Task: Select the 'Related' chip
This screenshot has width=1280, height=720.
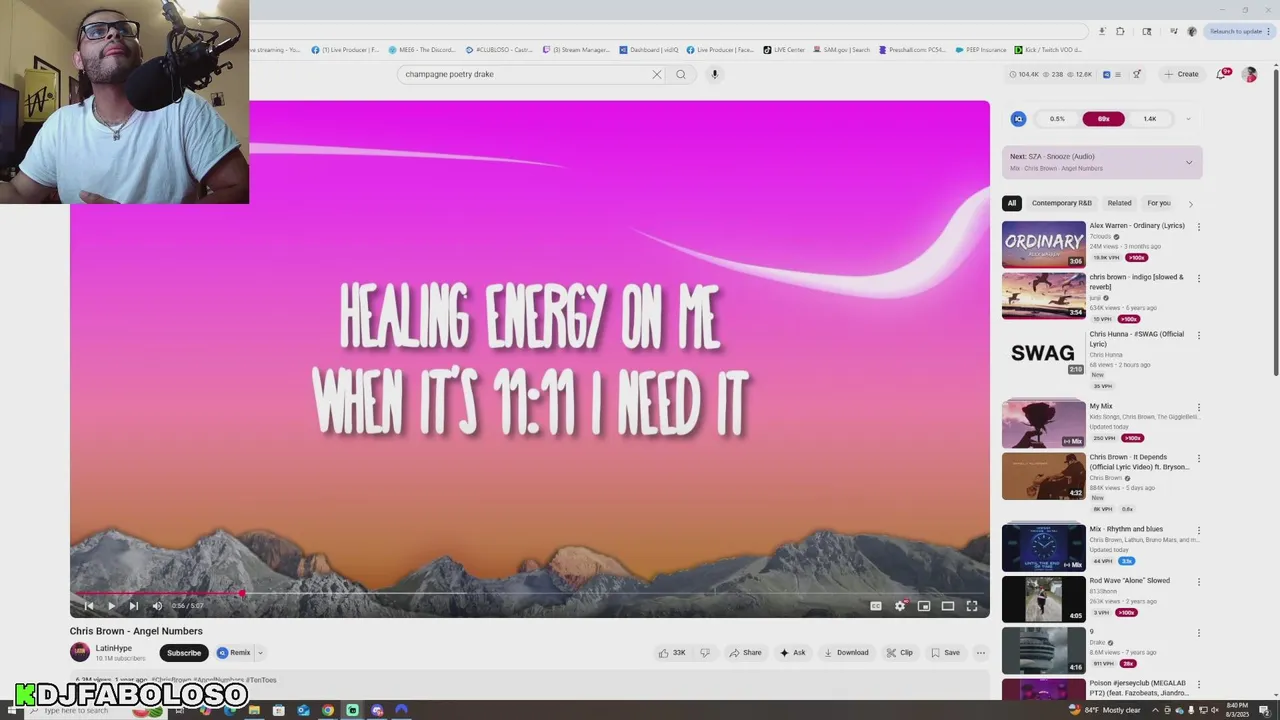Action: click(x=1120, y=203)
